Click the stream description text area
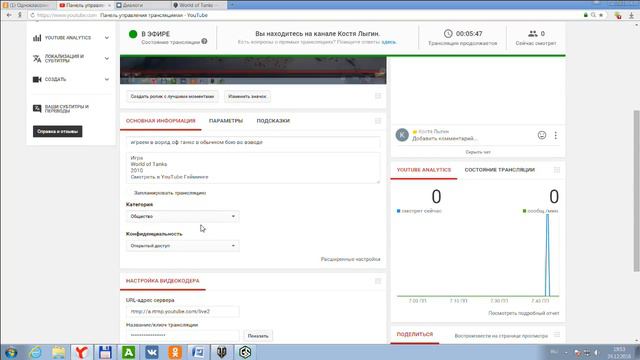640x360 pixels. tap(253, 168)
